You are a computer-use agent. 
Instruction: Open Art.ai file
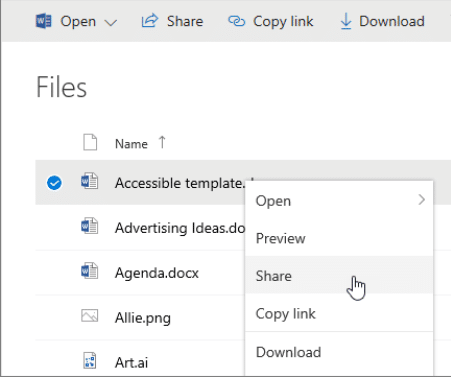click(131, 363)
